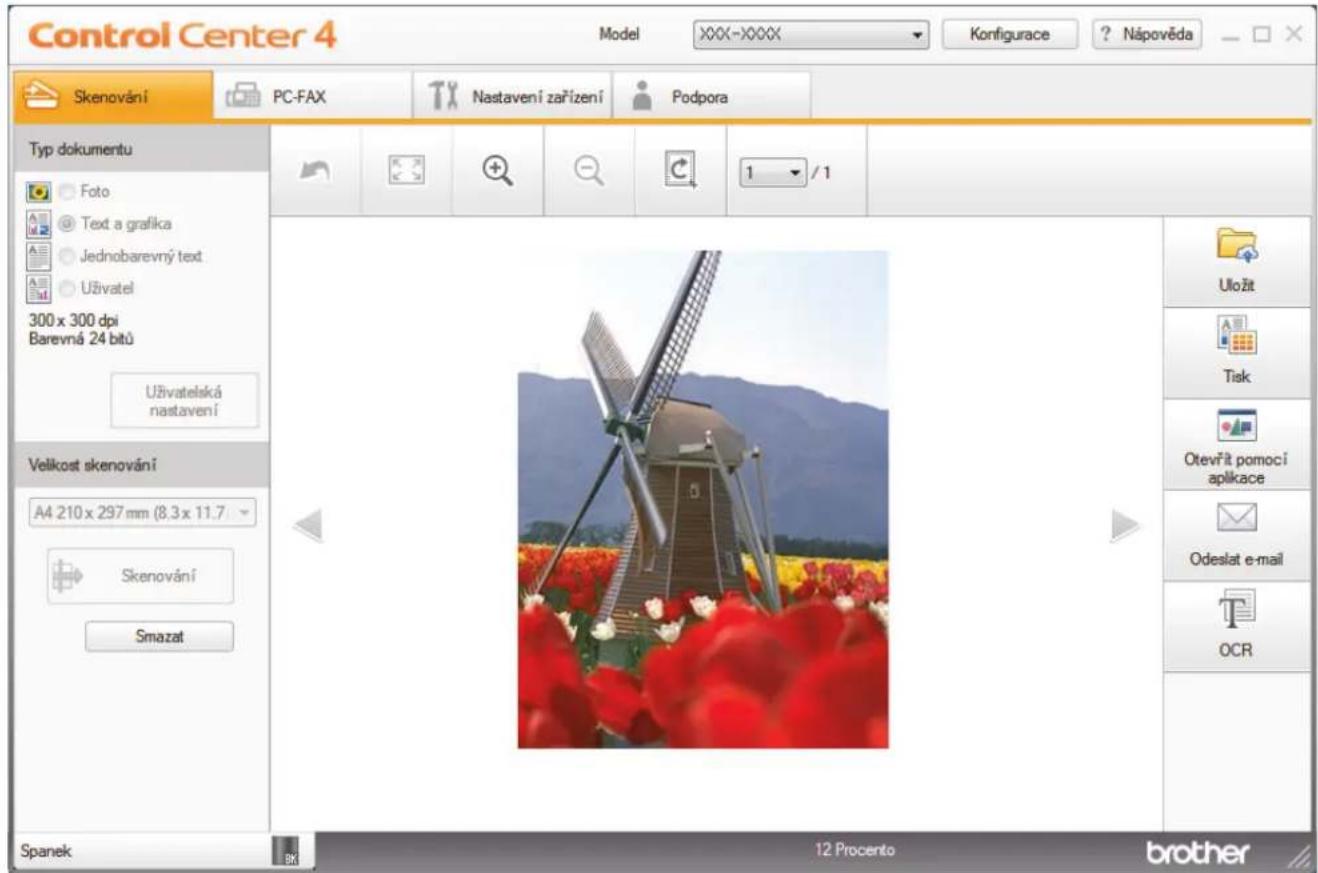Click the undo arrow toolbar icon
Image resolution: width=1318 pixels, height=873 pixels.
coord(315,171)
